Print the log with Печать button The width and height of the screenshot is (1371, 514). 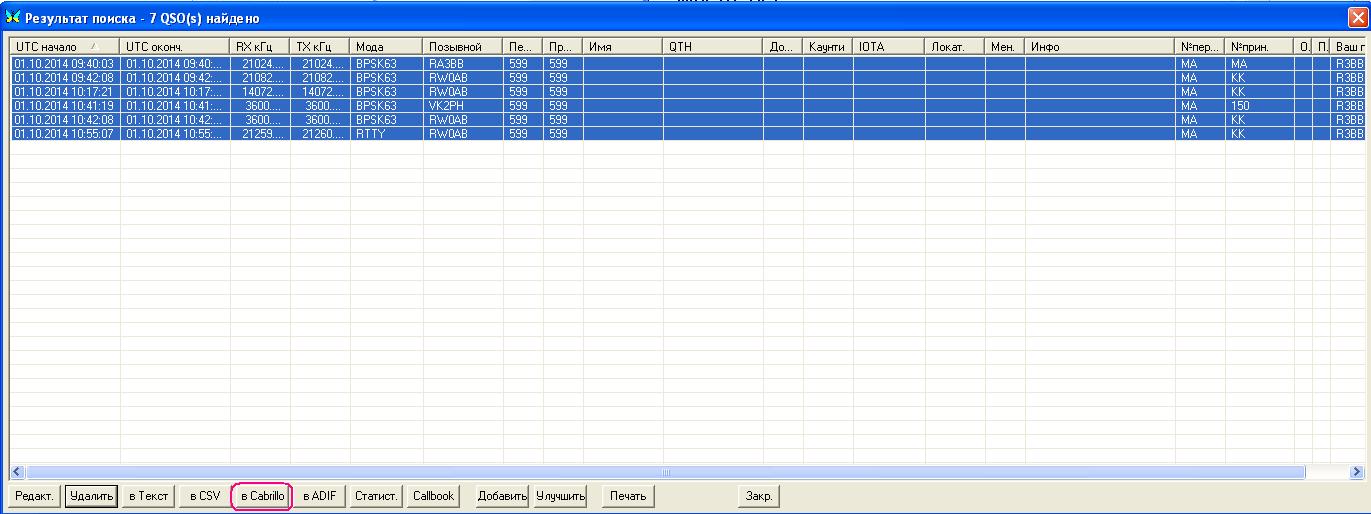point(629,496)
